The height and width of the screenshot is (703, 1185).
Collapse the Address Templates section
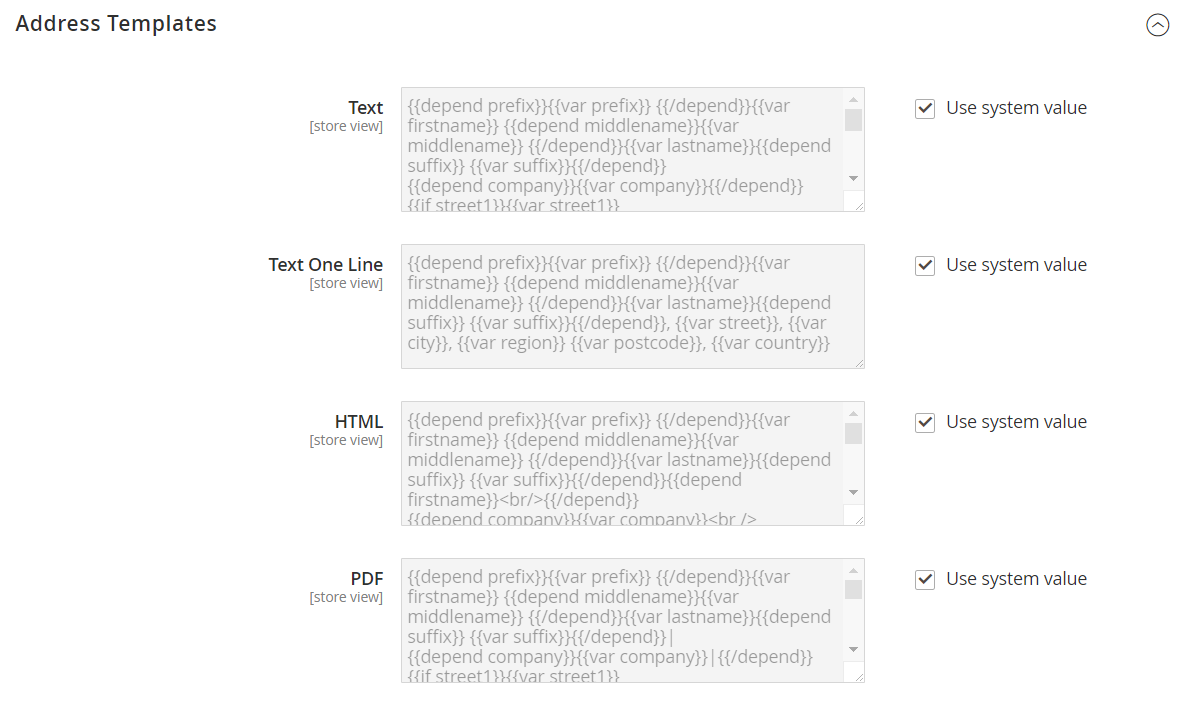pos(1157,25)
